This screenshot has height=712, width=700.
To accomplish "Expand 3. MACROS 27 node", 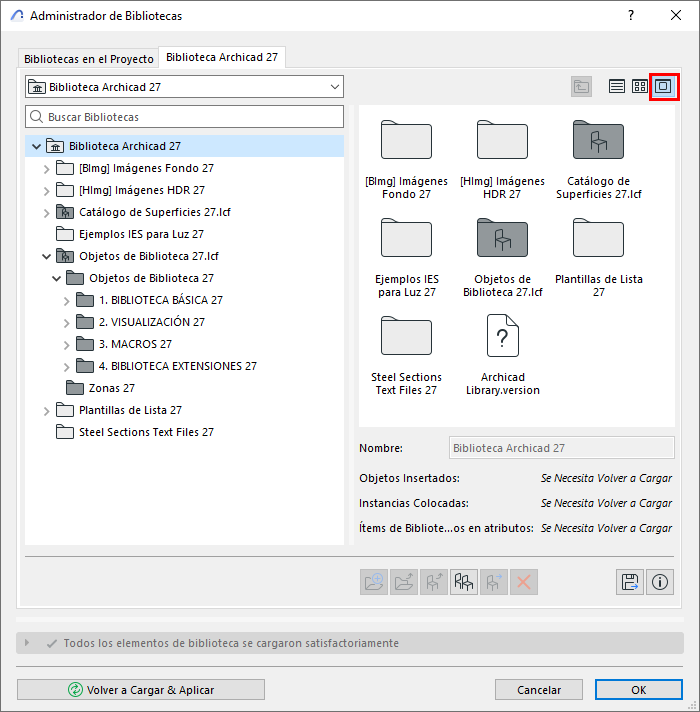I will click(66, 345).
